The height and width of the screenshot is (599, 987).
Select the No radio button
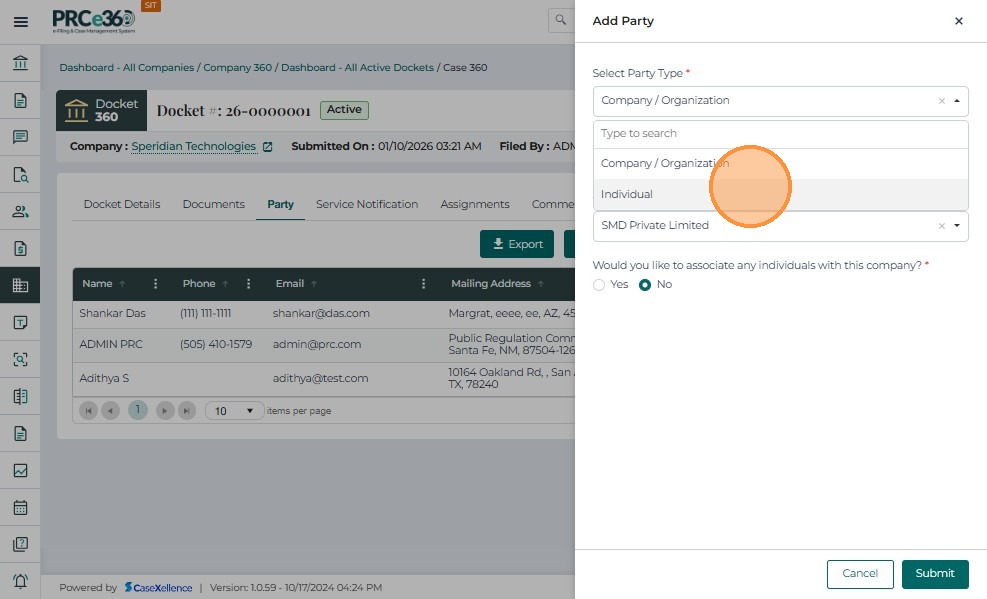(645, 285)
